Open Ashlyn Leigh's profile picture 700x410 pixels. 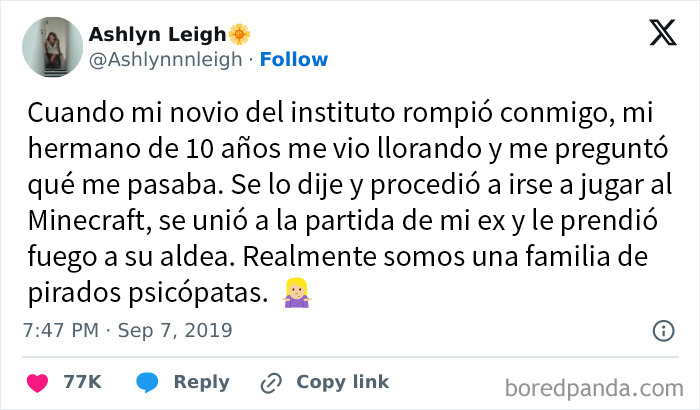[x=48, y=47]
